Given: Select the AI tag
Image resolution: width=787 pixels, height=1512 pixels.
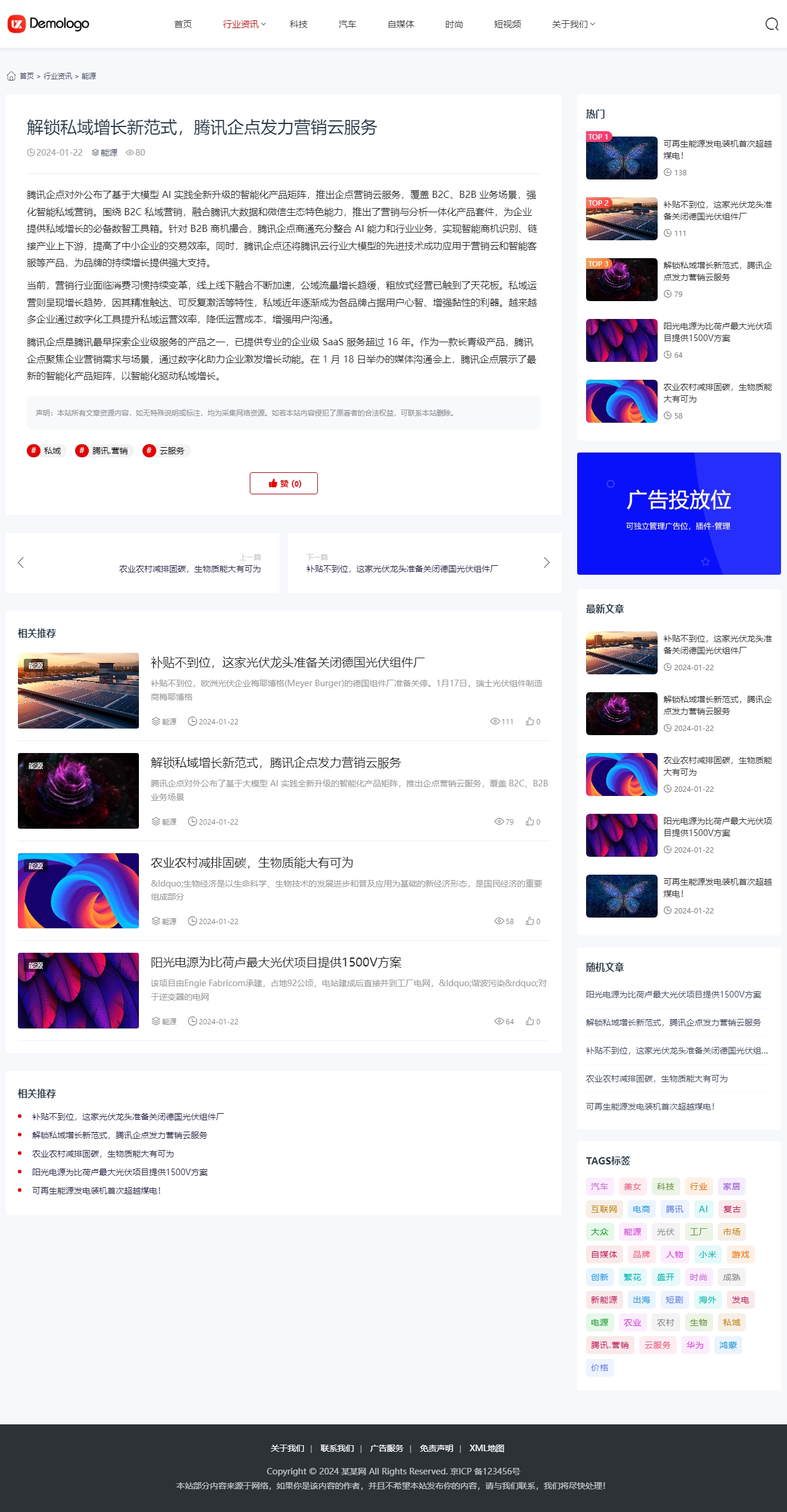Looking at the screenshot, I should click(x=704, y=1209).
